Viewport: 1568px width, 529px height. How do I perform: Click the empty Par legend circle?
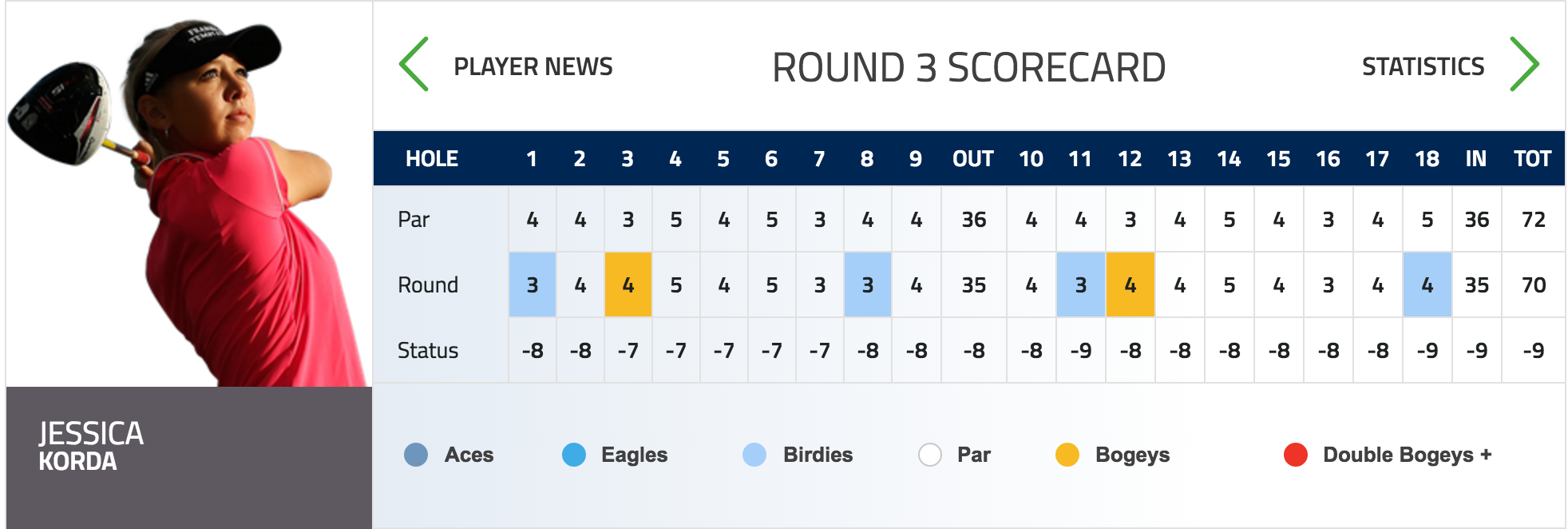930,455
